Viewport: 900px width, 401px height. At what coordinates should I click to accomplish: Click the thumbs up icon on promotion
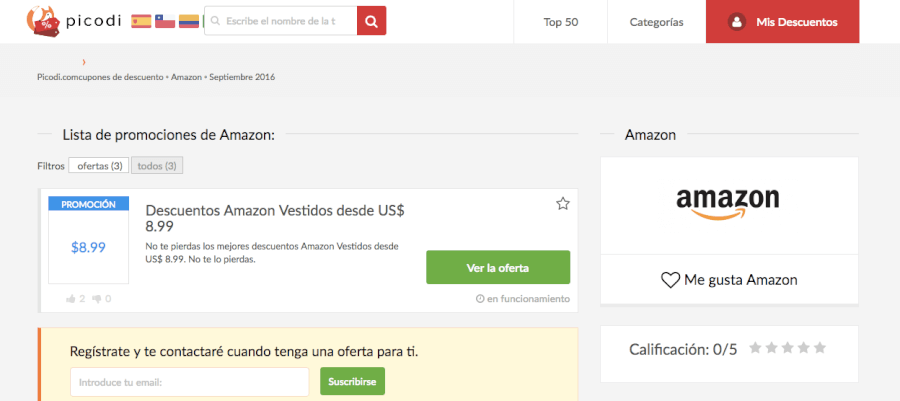point(71,298)
